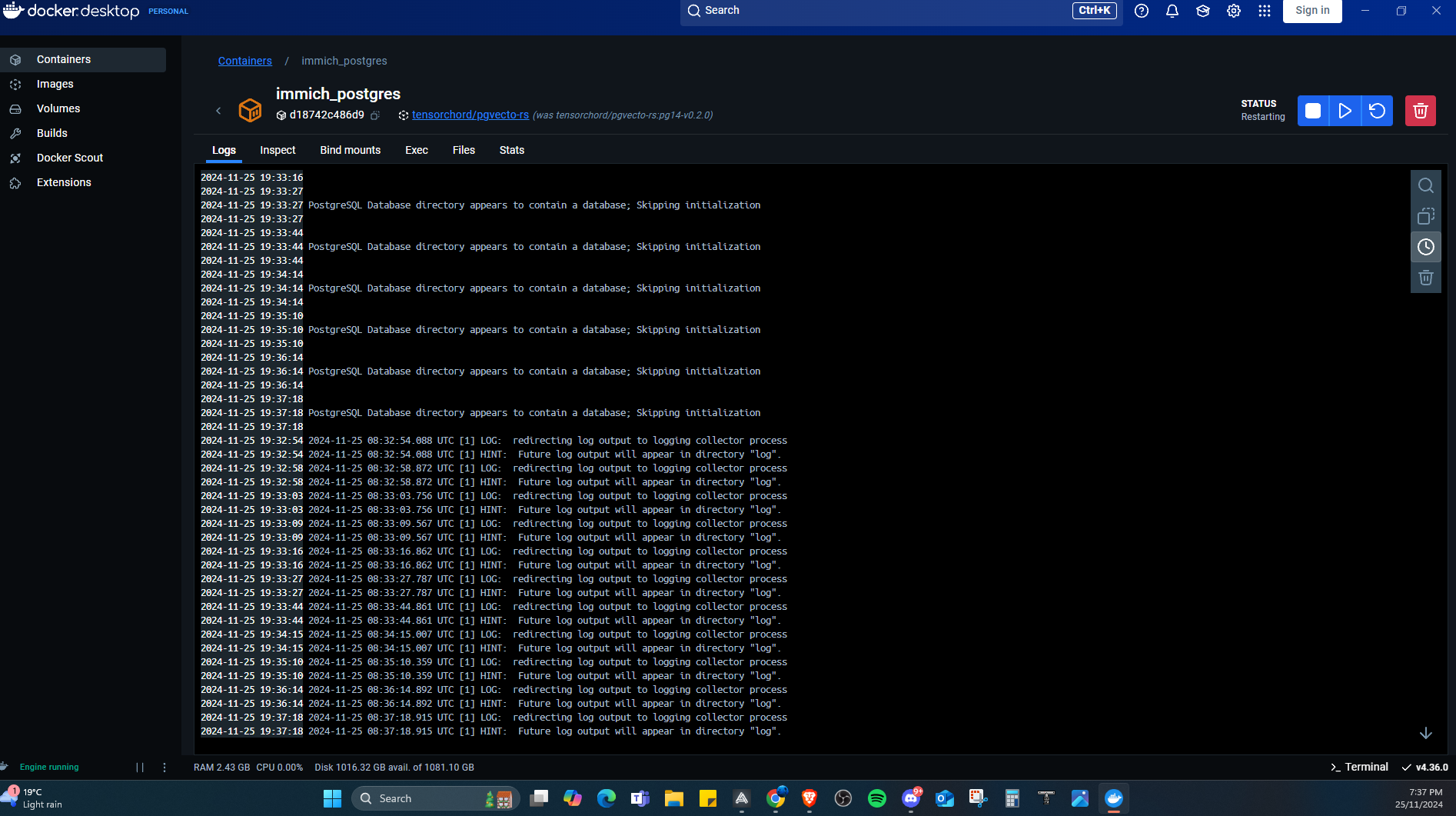Click the v4.36.0 version indicator
Screen dimensions: 1456x816
pyautogui.click(x=1424, y=767)
